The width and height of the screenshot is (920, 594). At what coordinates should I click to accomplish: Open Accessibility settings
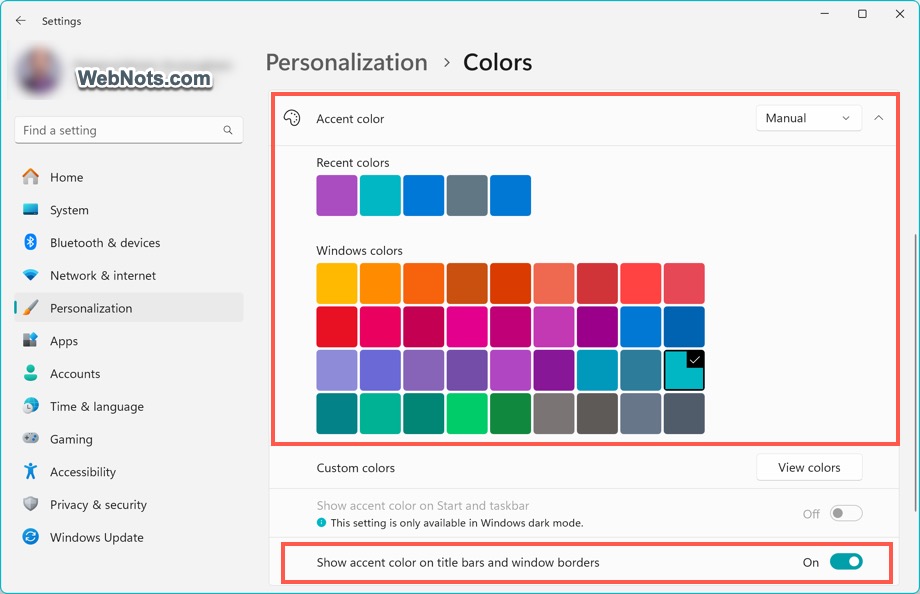(129, 471)
